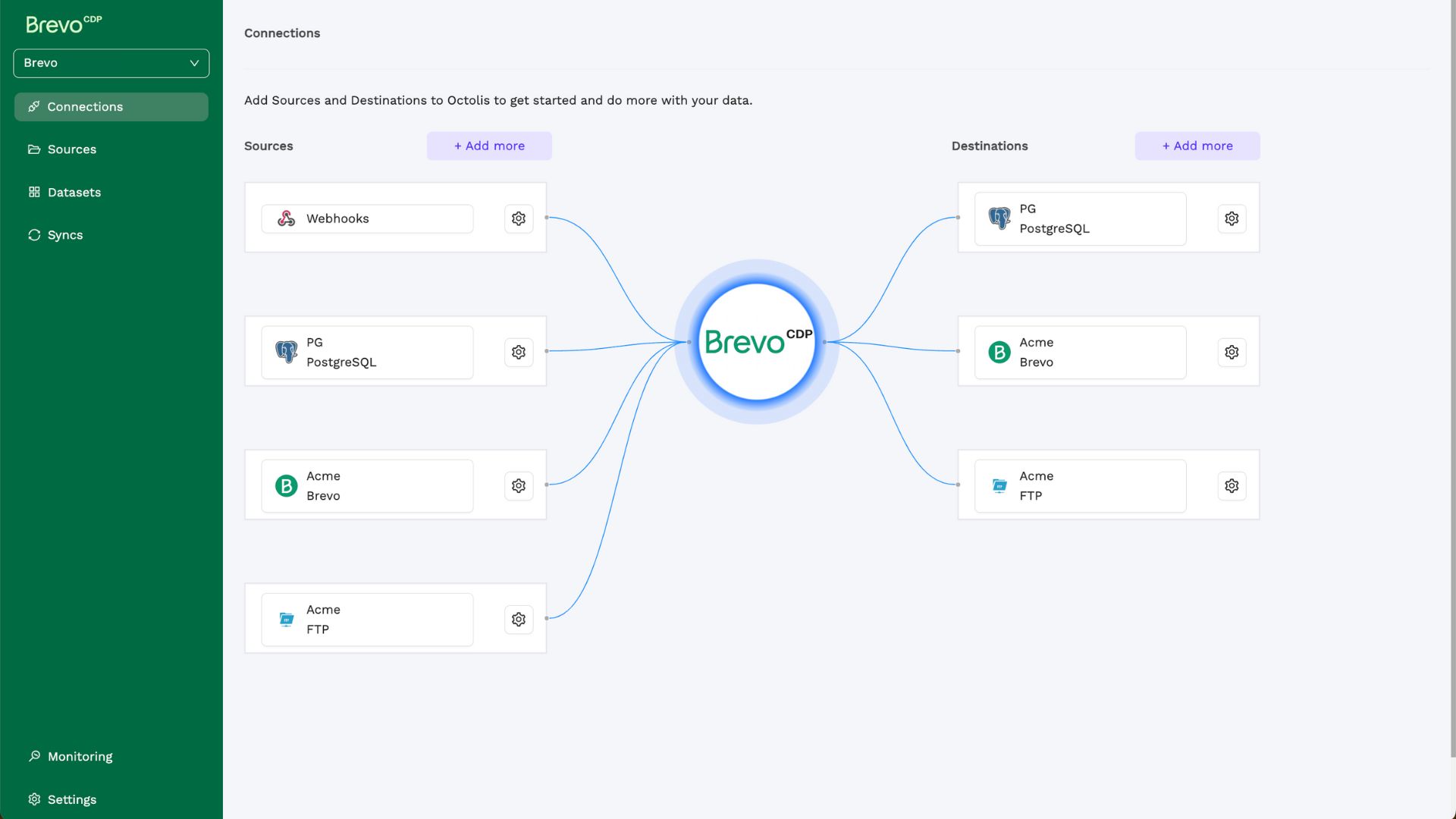Click "+ Add more" next to Destinations

[x=1197, y=146]
